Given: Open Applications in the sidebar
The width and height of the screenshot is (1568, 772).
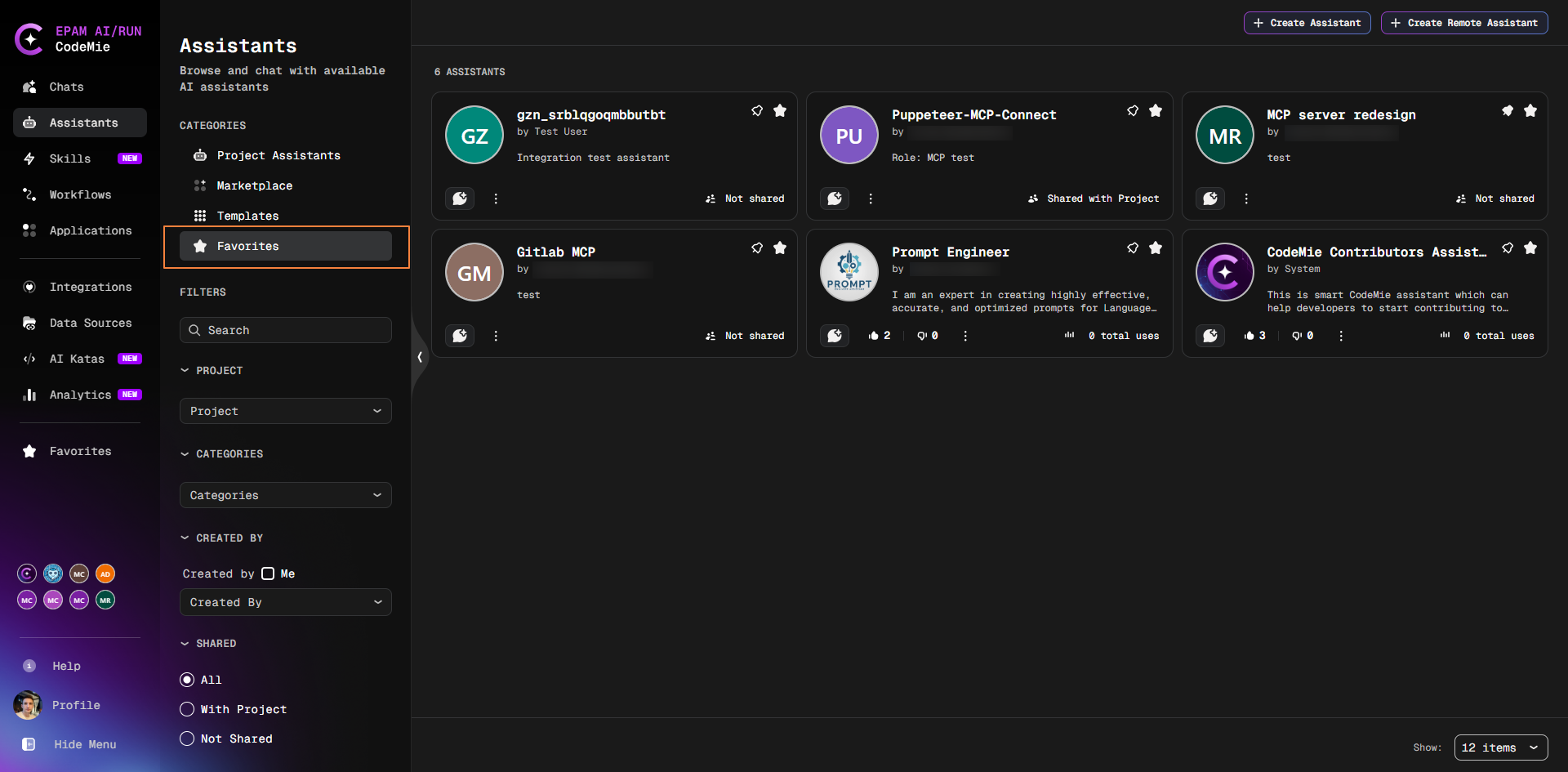Looking at the screenshot, I should [x=80, y=230].
